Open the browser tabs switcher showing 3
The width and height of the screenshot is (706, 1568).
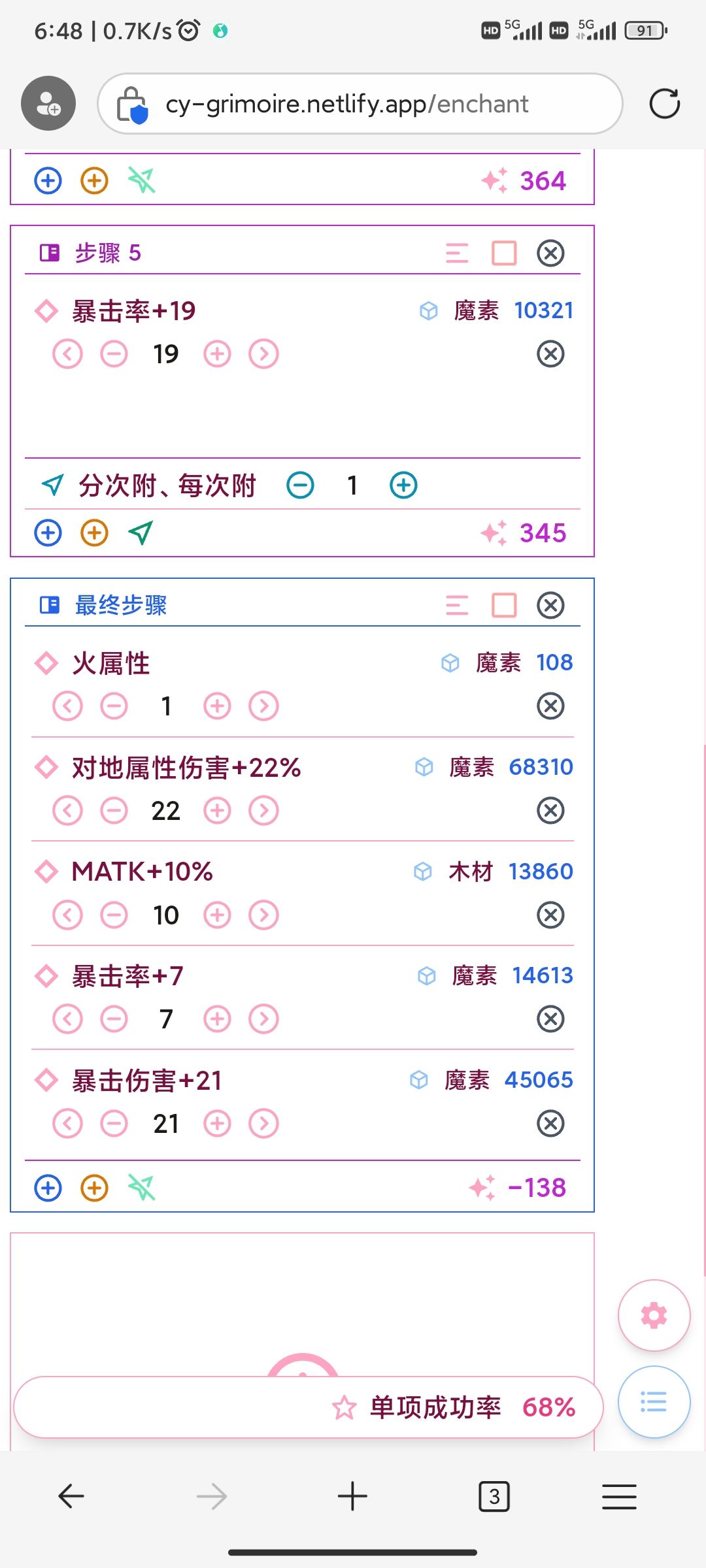pos(494,1496)
